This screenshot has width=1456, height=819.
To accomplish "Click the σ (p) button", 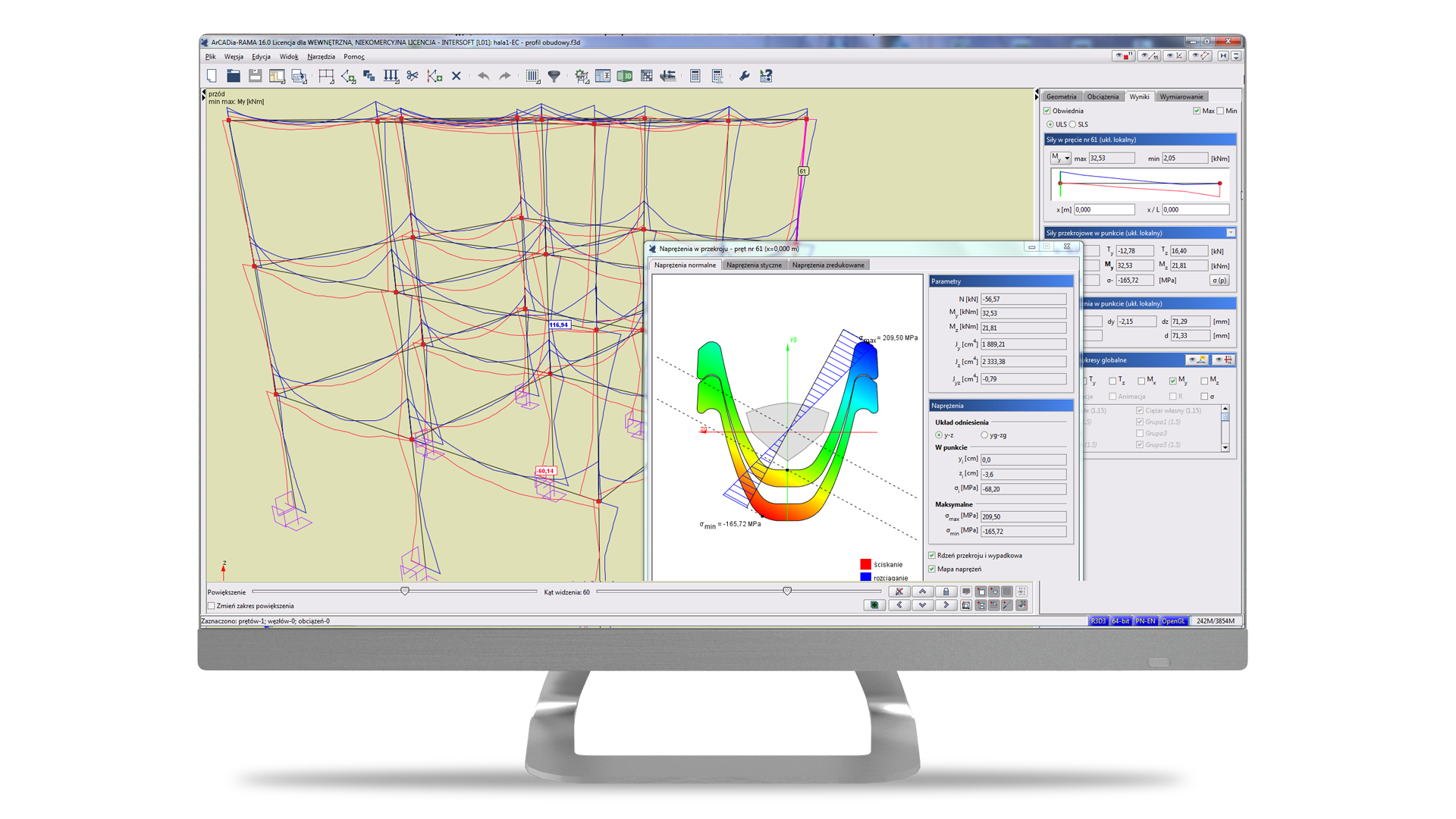I will pos(1219,281).
